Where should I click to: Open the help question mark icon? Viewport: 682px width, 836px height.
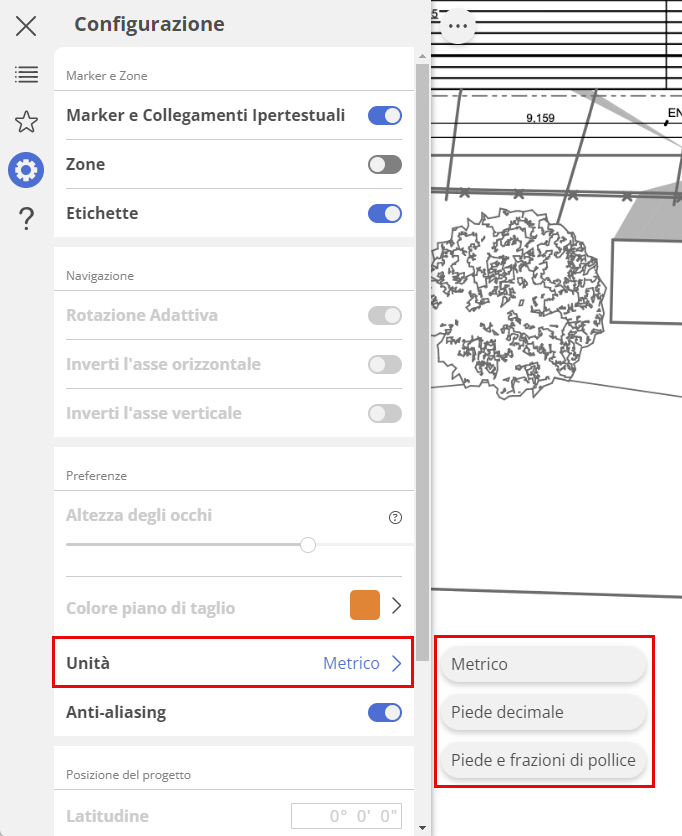point(26,218)
